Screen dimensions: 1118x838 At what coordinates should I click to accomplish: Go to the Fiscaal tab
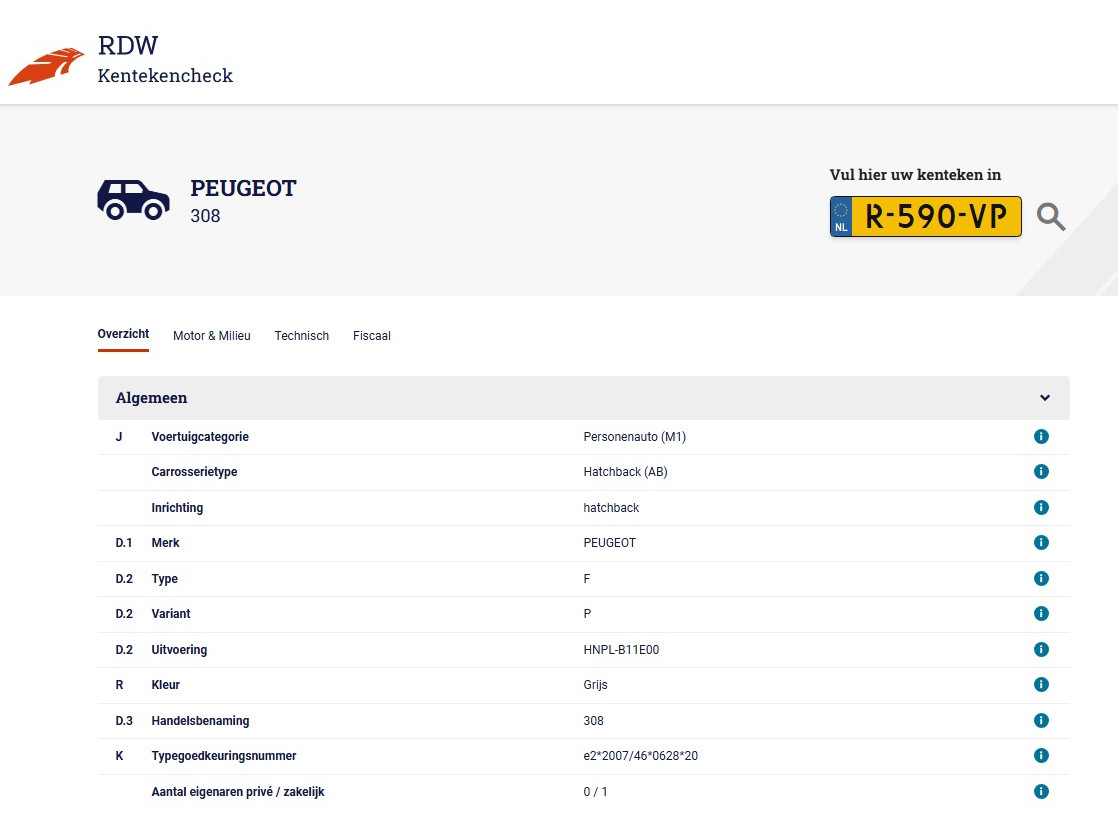(x=371, y=336)
